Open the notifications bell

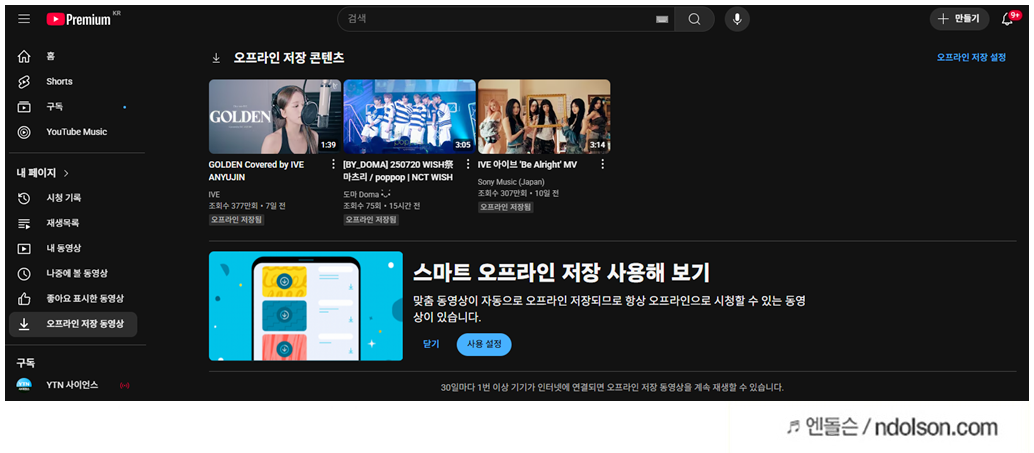click(x=1008, y=19)
